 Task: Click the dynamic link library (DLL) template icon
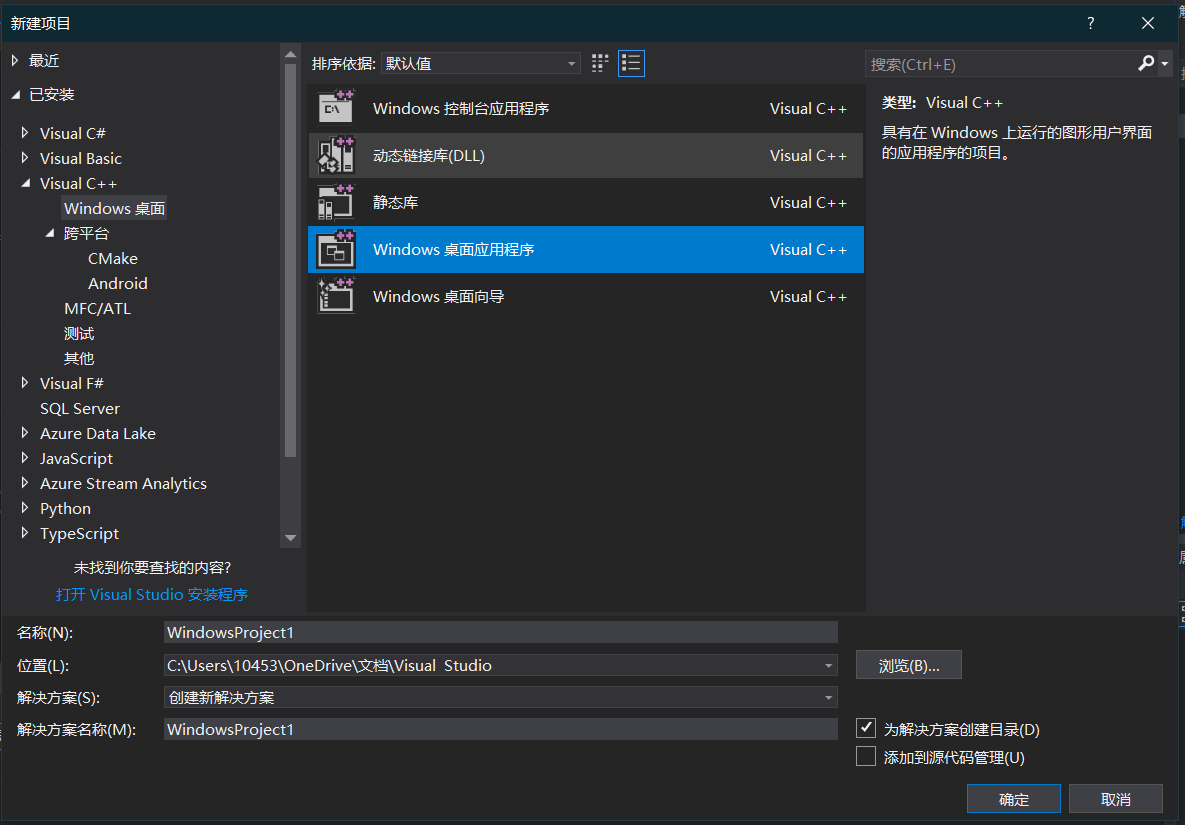pyautogui.click(x=336, y=155)
